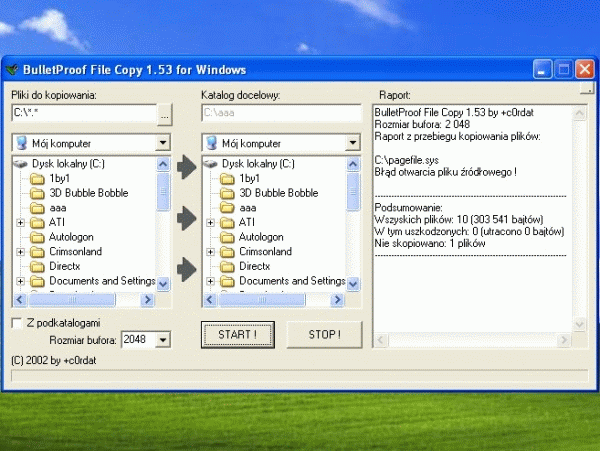Click the destination tree vertical scrollbar thumb
The height and width of the screenshot is (451, 600).
tap(353, 192)
